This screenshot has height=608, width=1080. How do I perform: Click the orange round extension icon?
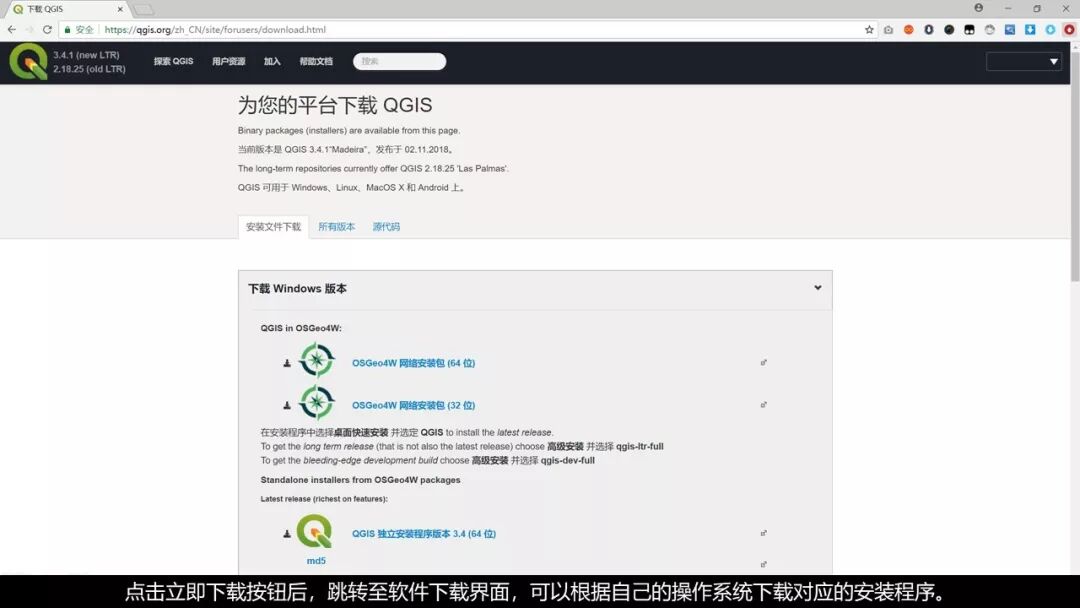click(908, 30)
